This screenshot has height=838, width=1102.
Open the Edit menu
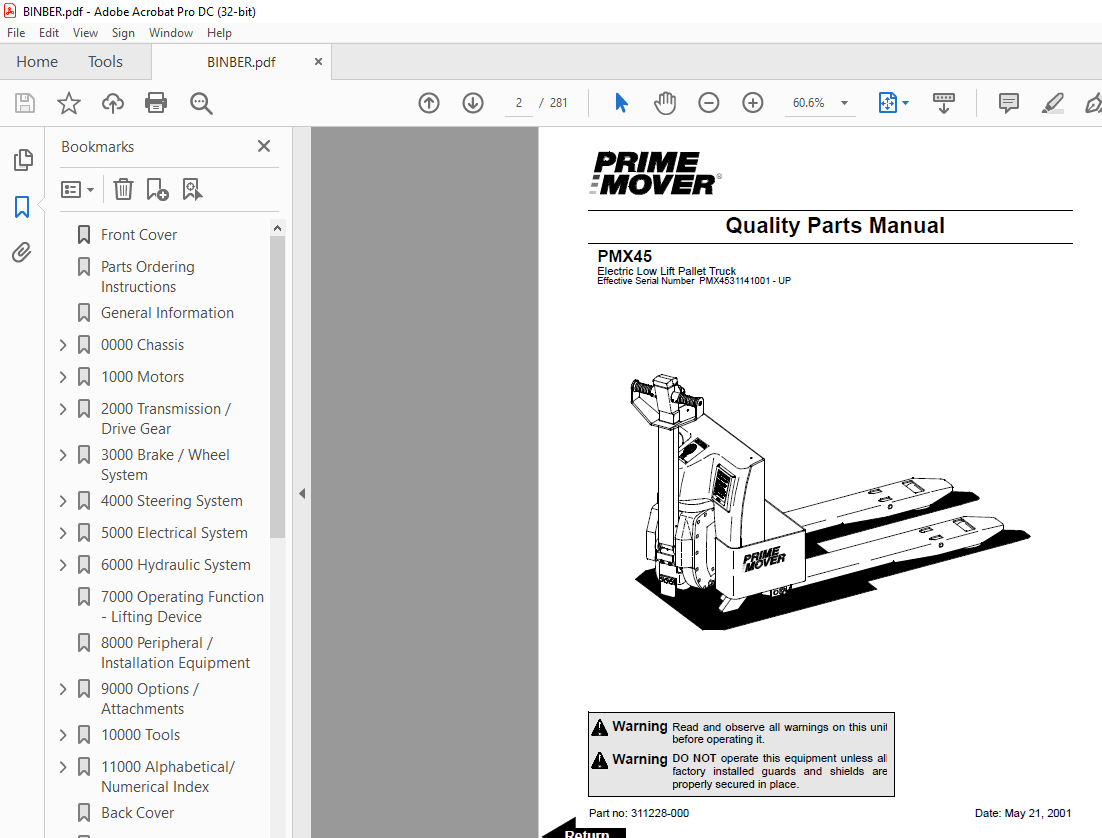[x=48, y=33]
